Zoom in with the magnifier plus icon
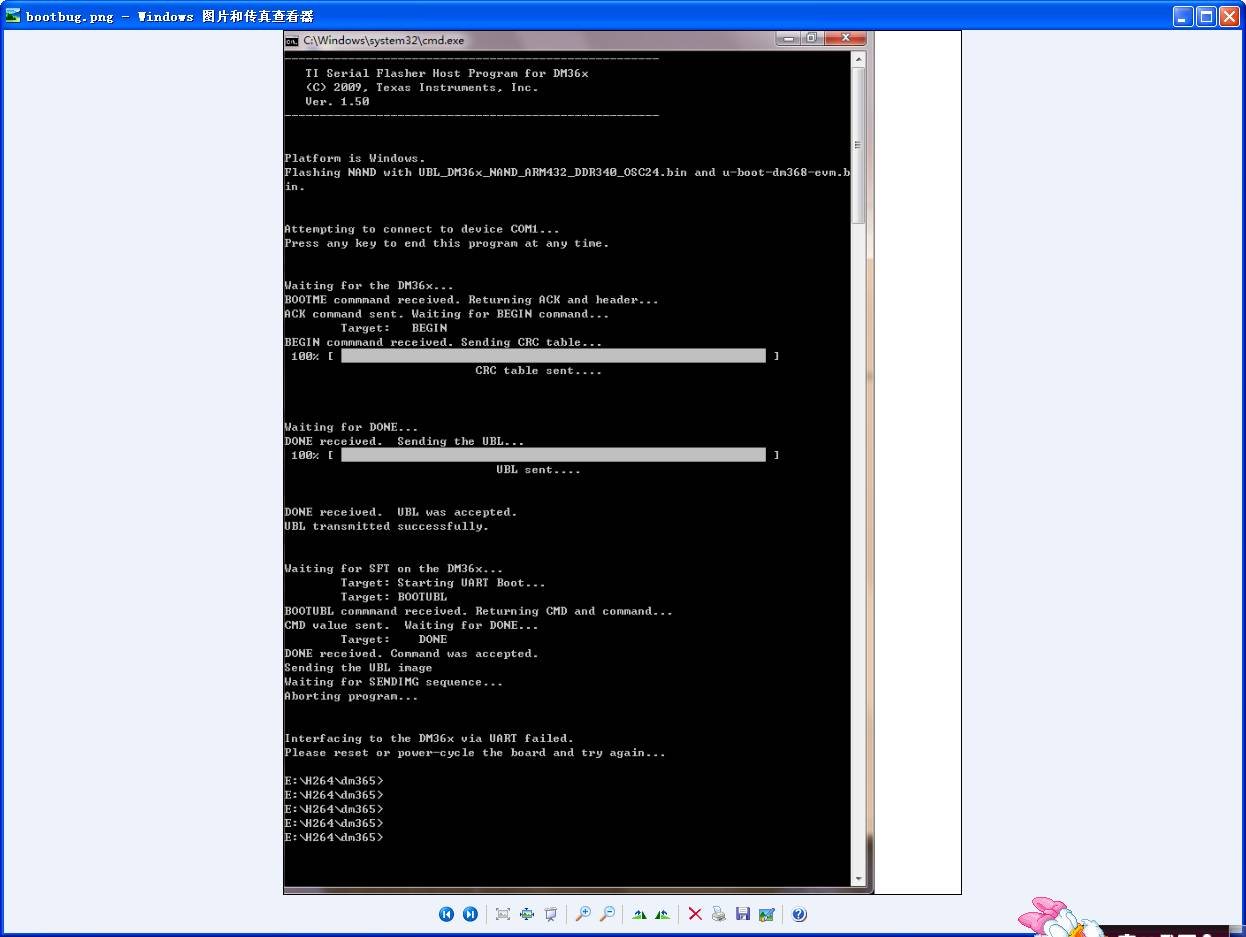 pos(583,914)
